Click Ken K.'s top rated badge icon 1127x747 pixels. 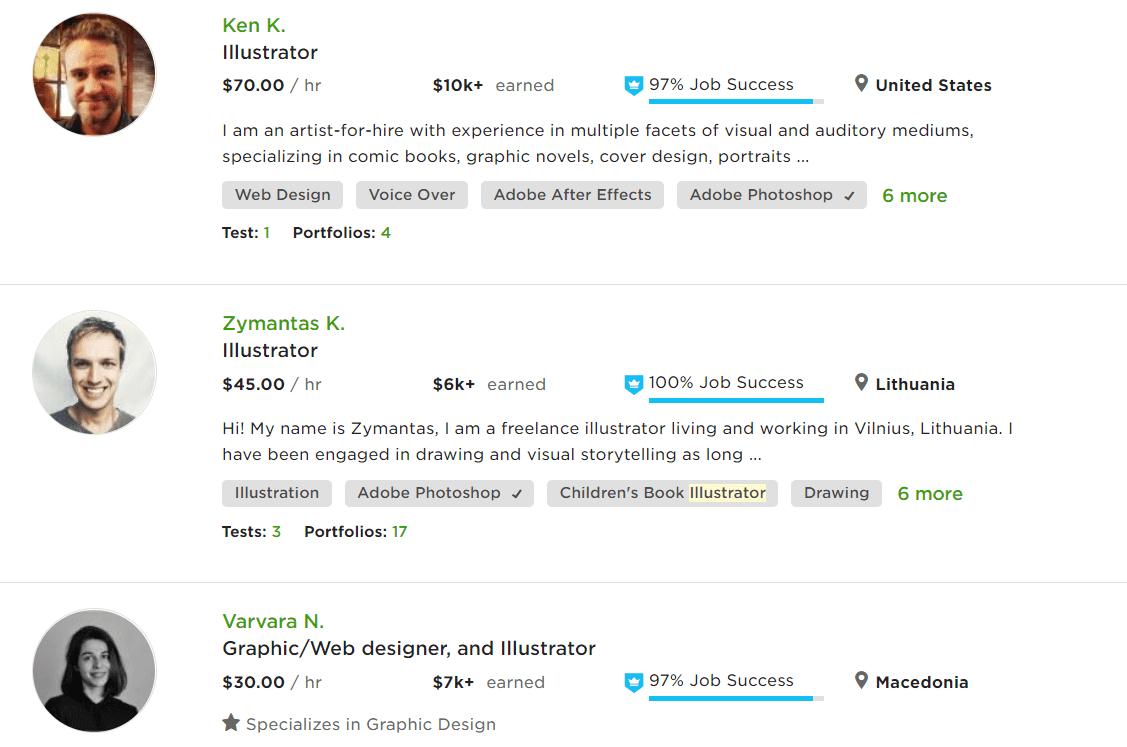point(633,86)
